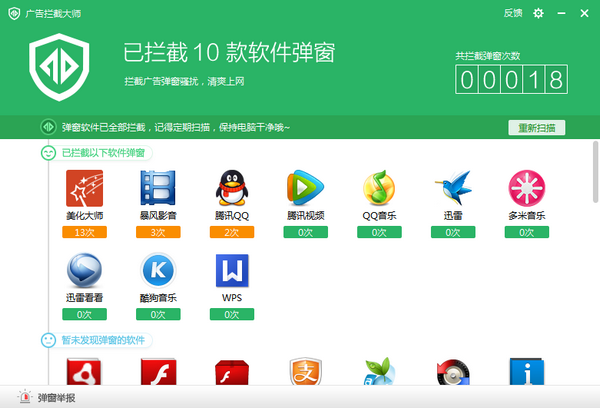Open the 反馈 feedback link
Viewport: 600px width, 408px height.
pyautogui.click(x=513, y=13)
